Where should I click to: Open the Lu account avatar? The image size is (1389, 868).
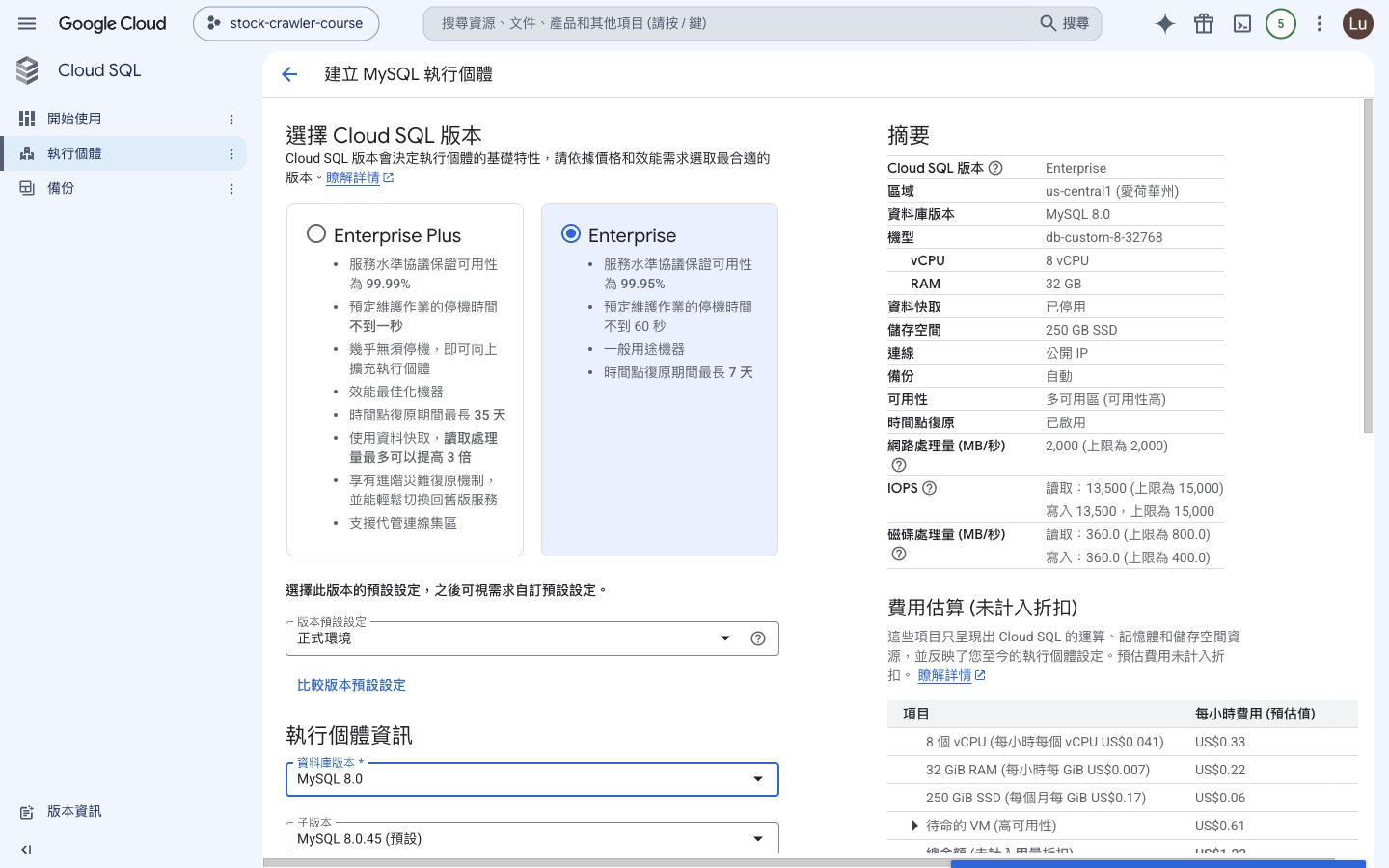pos(1358,24)
